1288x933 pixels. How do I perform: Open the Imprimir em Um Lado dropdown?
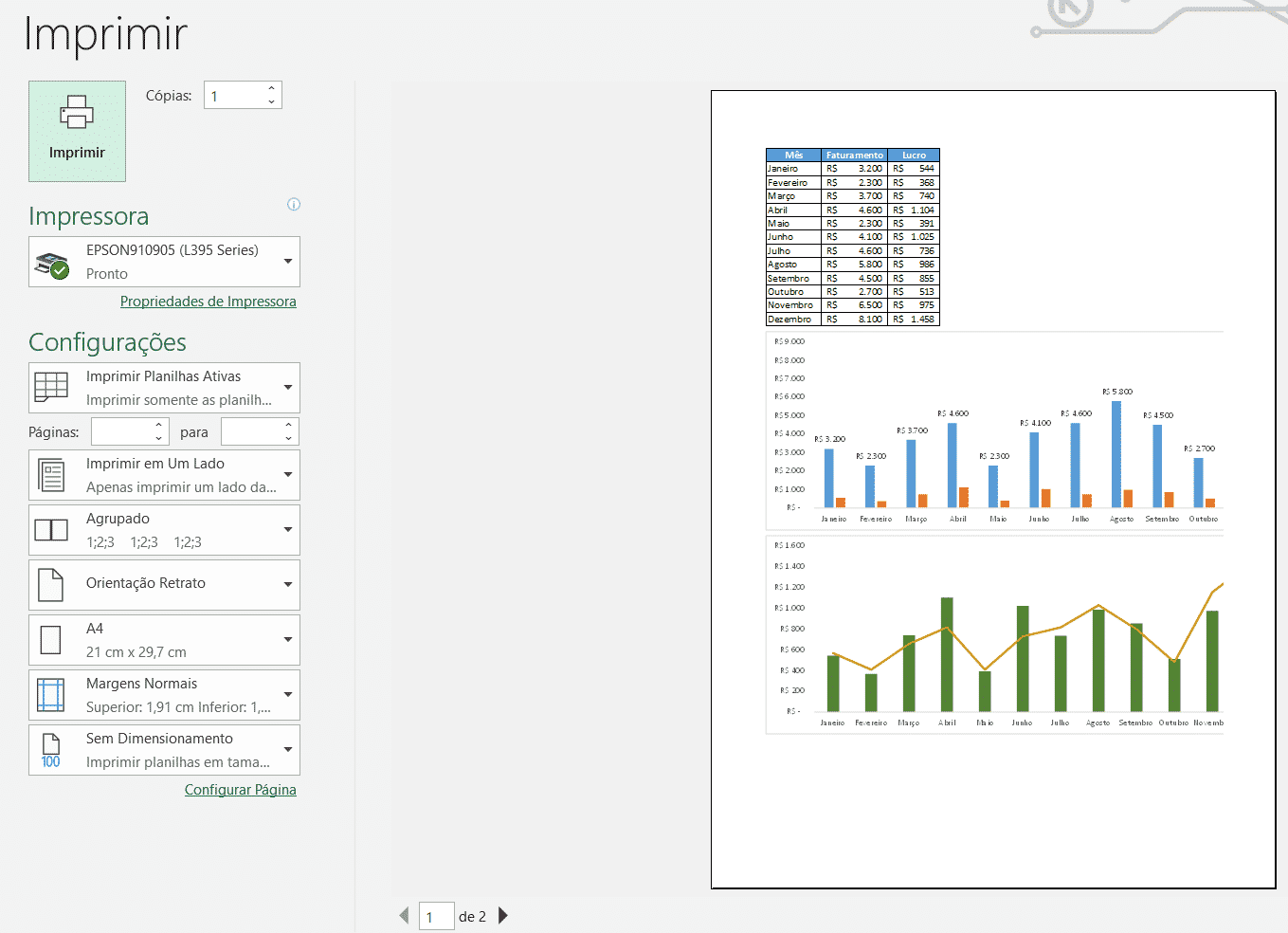point(164,475)
